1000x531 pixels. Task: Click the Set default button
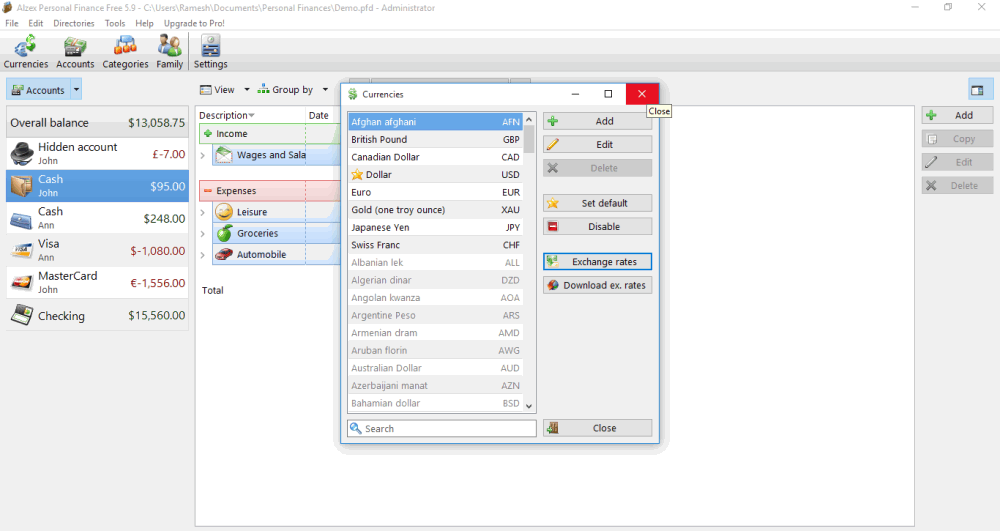pyautogui.click(x=598, y=203)
